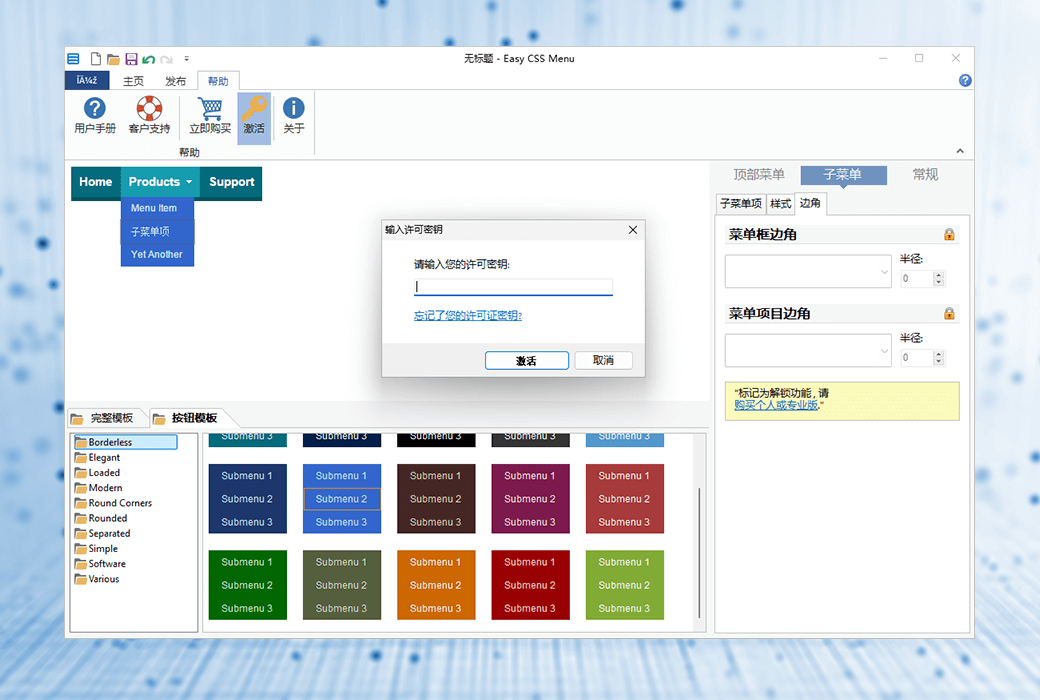Open 客户支持 lifebuoy support icon
The height and width of the screenshot is (700, 1040).
tap(149, 115)
